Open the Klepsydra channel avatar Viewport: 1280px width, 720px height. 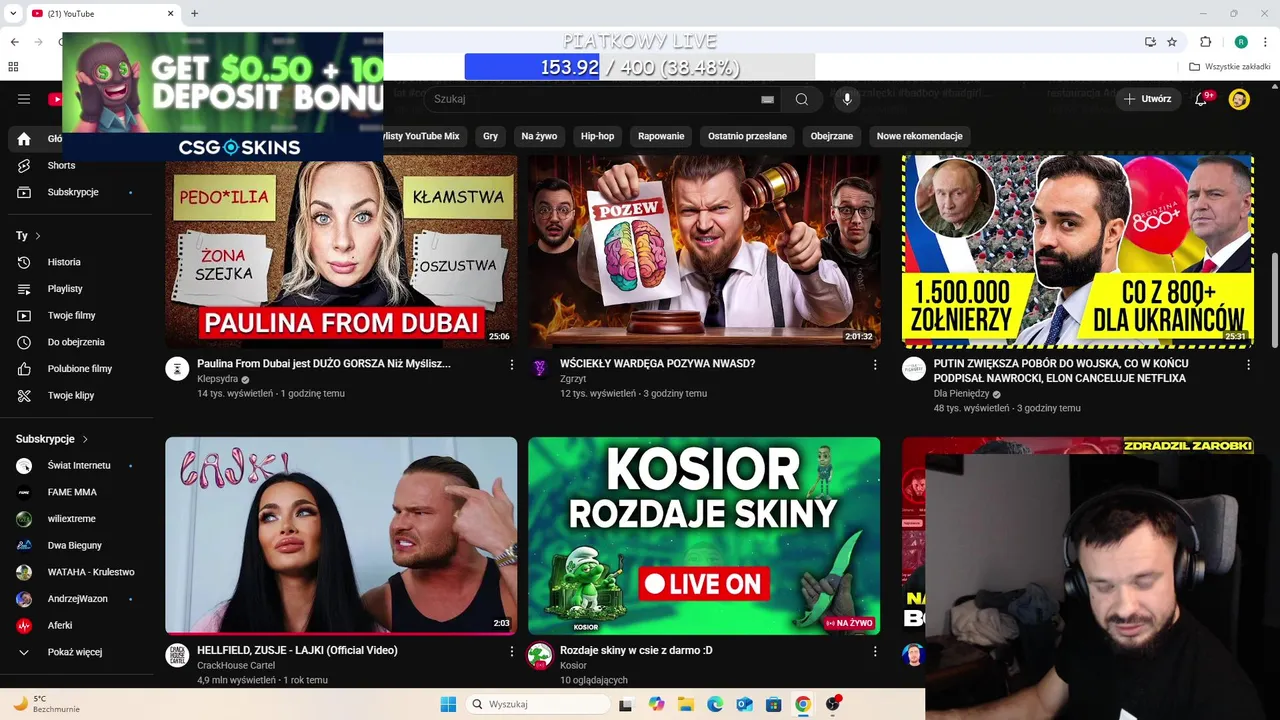[x=177, y=369]
